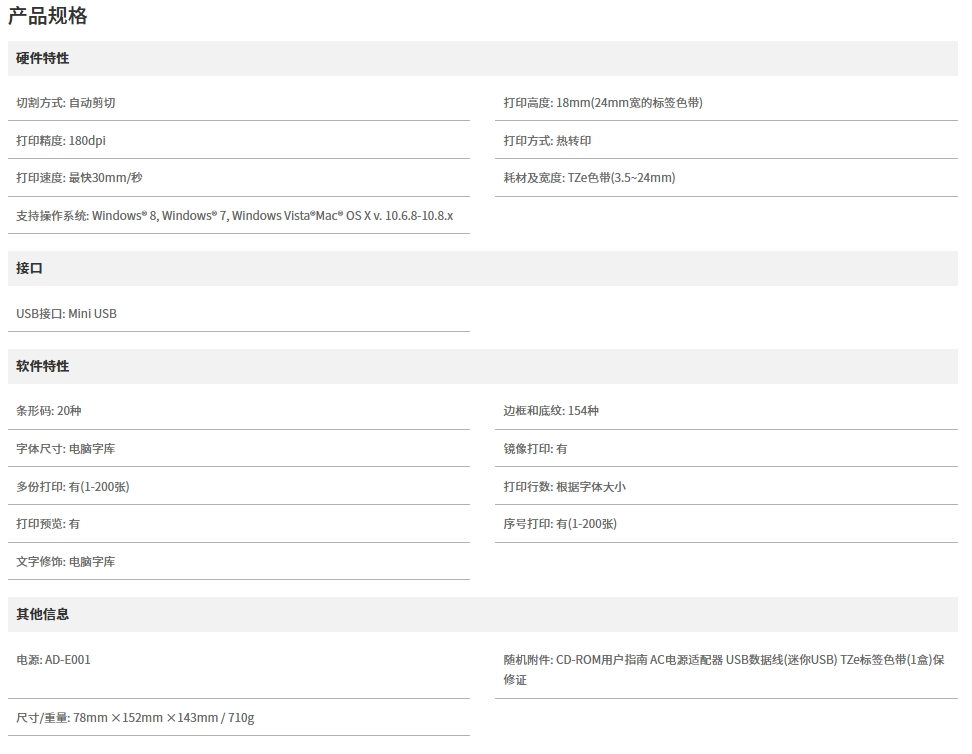This screenshot has width=972, height=754.
Task: Click the 边框和底纹 154种 entry
Action: [x=551, y=411]
